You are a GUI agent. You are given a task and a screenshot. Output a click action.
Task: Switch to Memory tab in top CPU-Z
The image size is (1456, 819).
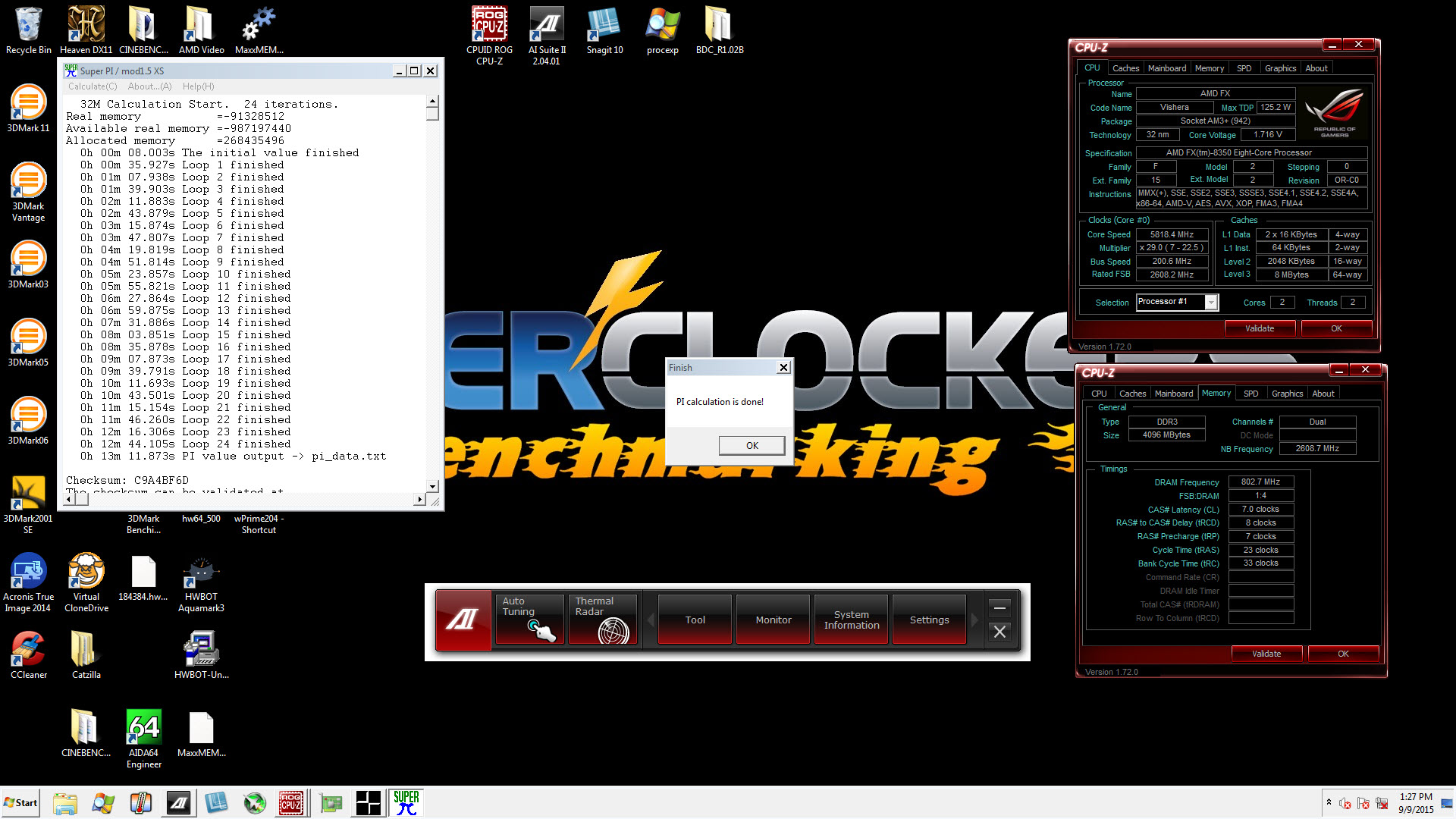[x=1209, y=68]
